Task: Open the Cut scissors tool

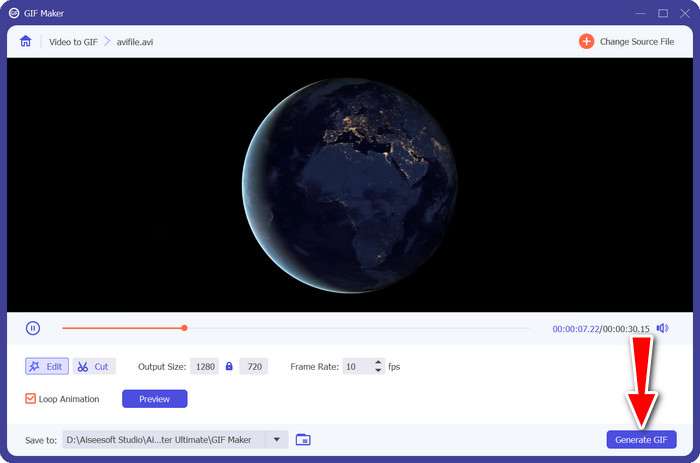Action: pos(94,367)
